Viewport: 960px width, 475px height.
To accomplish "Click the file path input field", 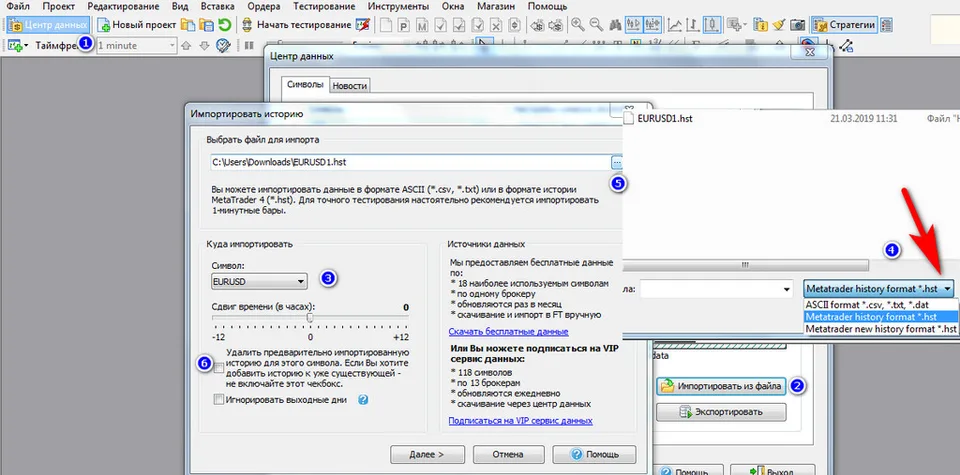I will pos(408,162).
